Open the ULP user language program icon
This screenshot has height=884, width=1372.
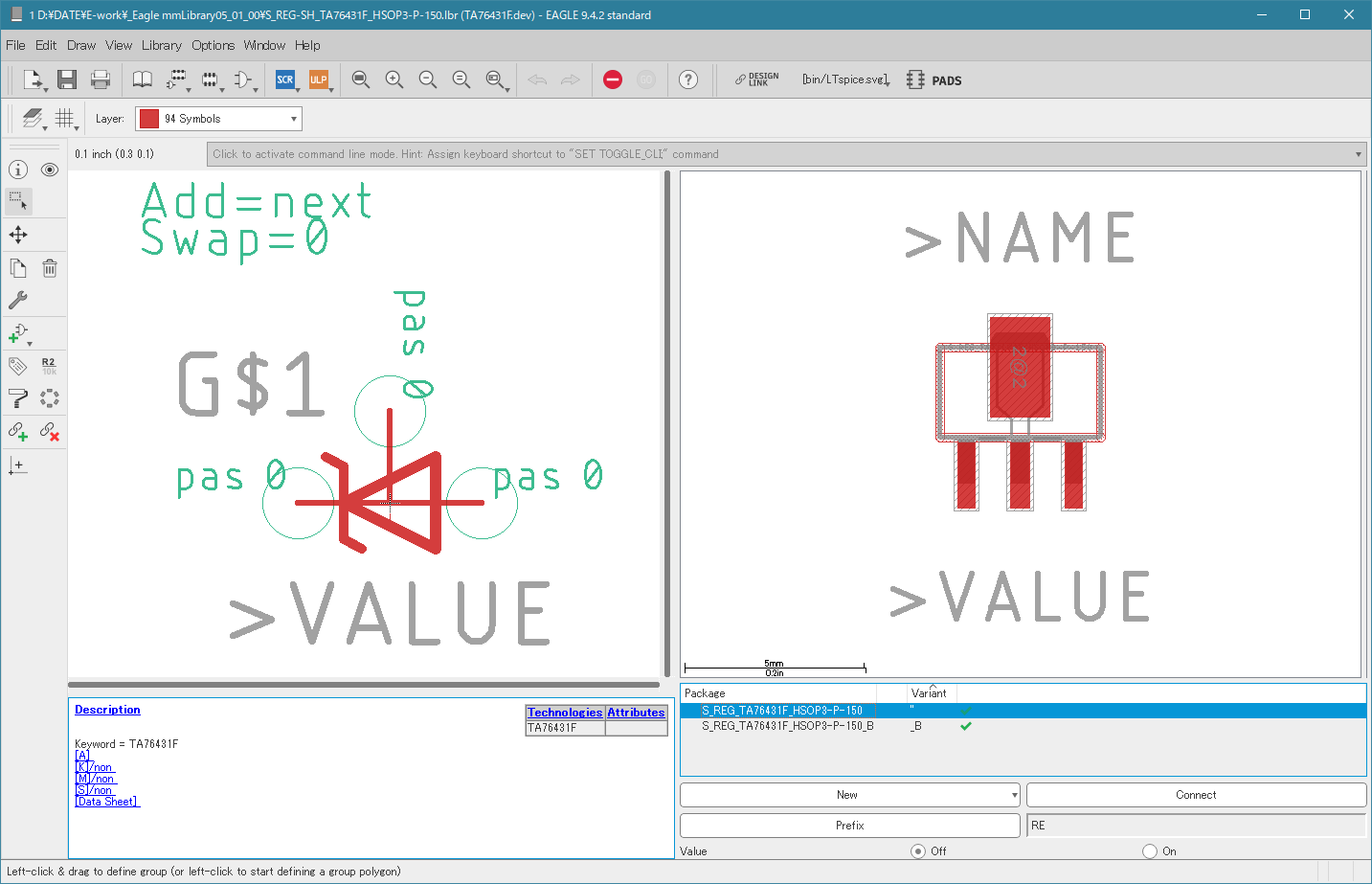pos(319,79)
